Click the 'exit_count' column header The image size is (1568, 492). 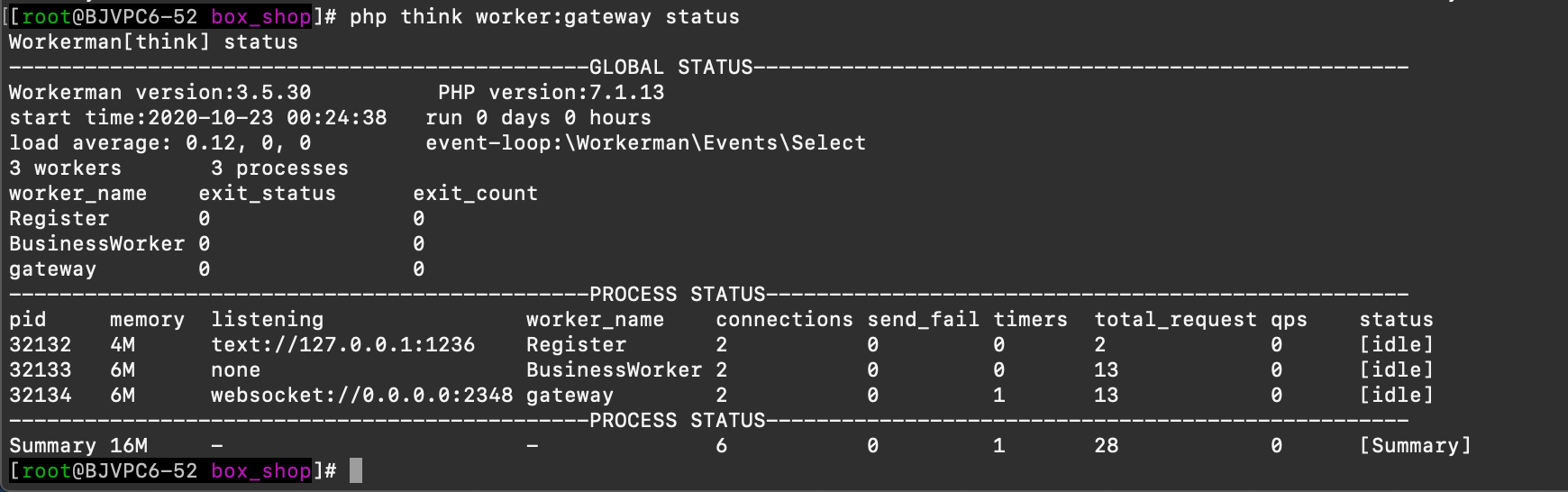click(475, 194)
